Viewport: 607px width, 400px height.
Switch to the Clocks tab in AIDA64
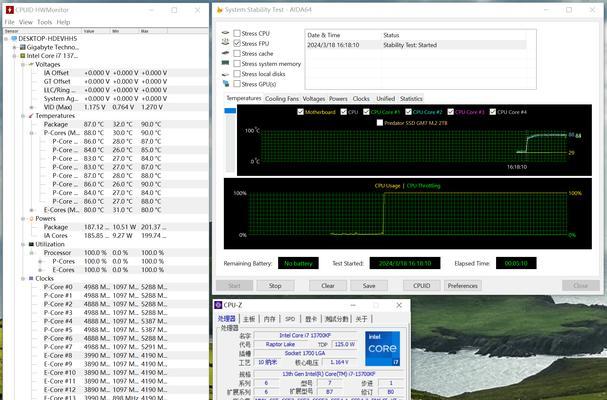click(361, 99)
